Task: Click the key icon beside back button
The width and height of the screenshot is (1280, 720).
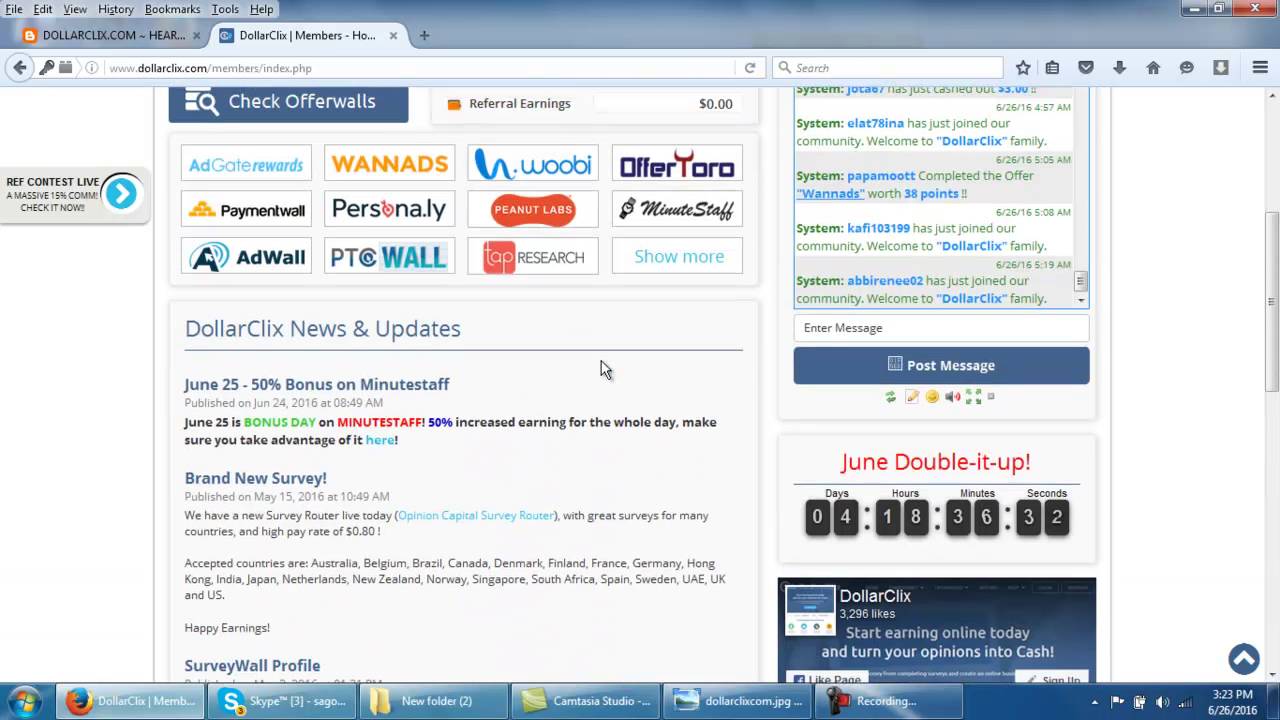Action: point(47,68)
